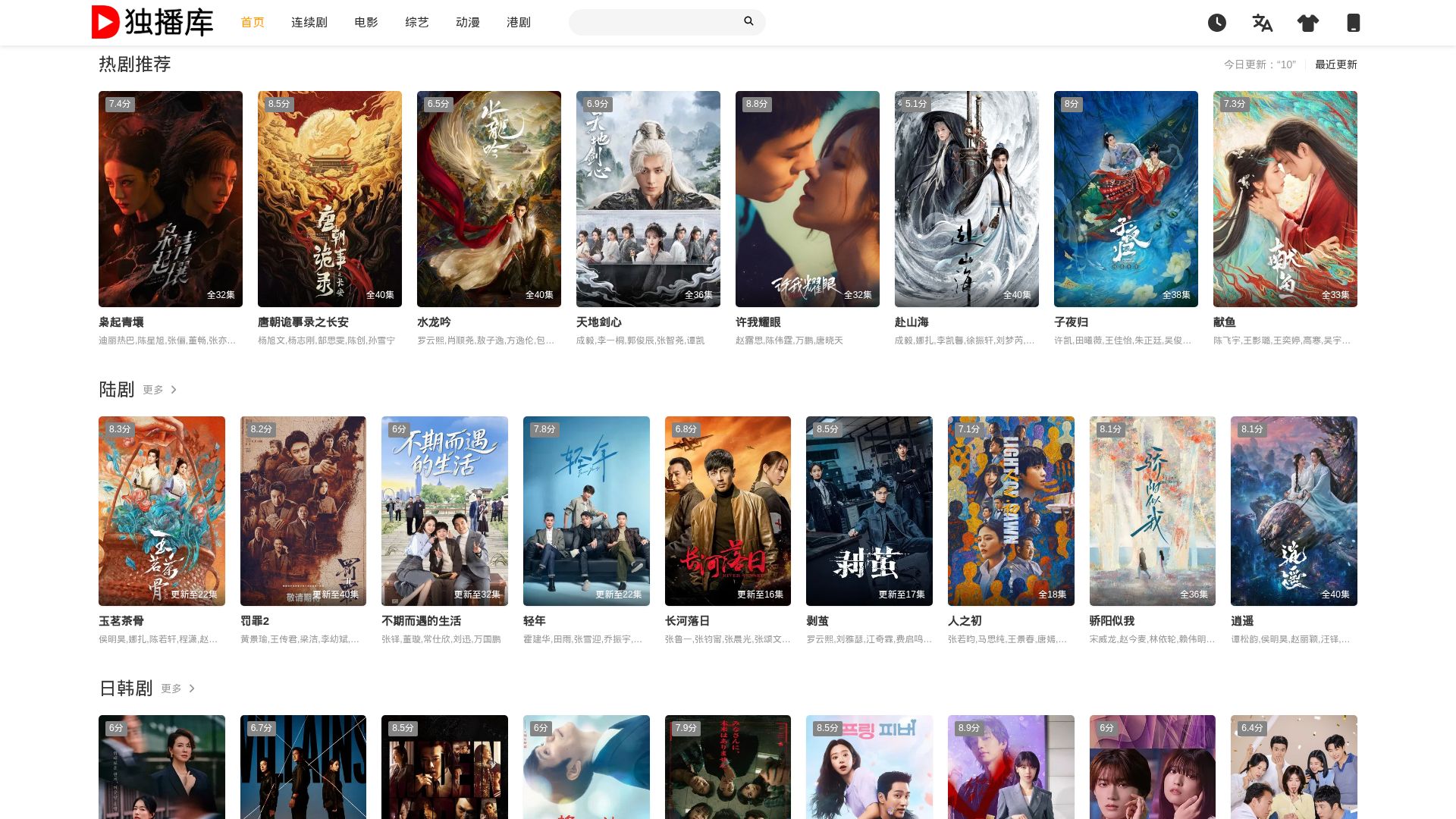Image resolution: width=1456 pixels, height=819 pixels.
Task: Select the 动漫 menu item
Action: [467, 23]
